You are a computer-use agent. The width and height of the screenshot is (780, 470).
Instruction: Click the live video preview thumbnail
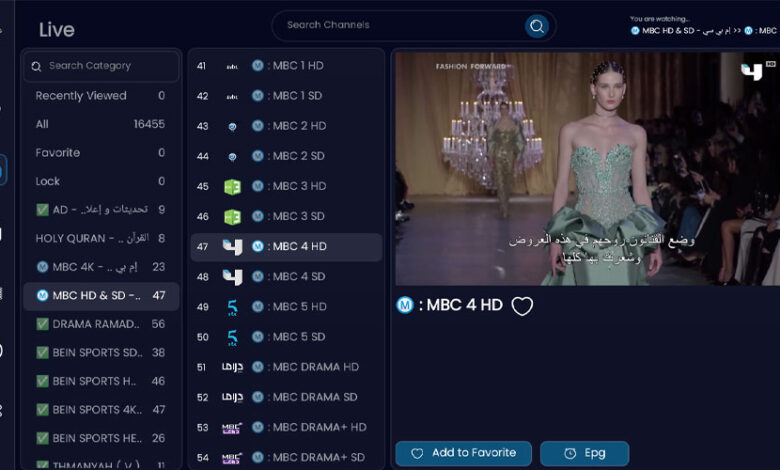pos(586,168)
